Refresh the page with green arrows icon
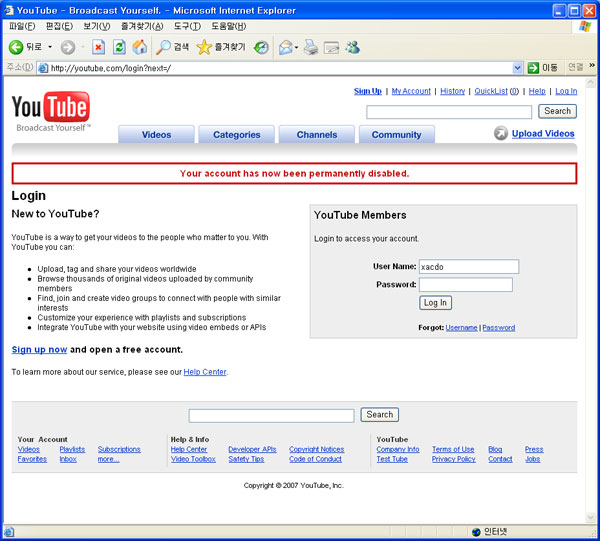600x541 pixels. tap(119, 47)
